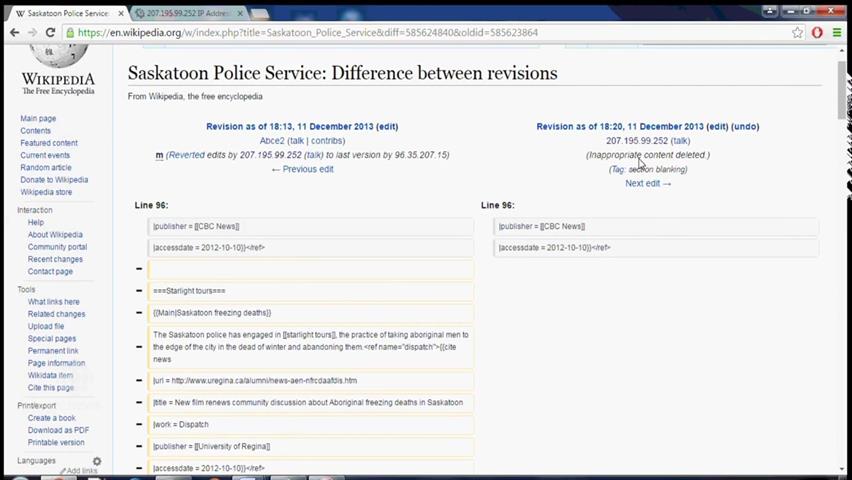The height and width of the screenshot is (480, 852).
Task: Click Permanent link
Action: click(53, 351)
